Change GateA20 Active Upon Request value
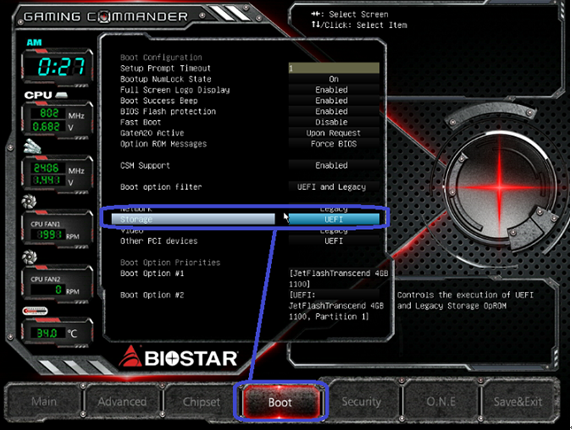This screenshot has height=430, width=572. [x=334, y=133]
